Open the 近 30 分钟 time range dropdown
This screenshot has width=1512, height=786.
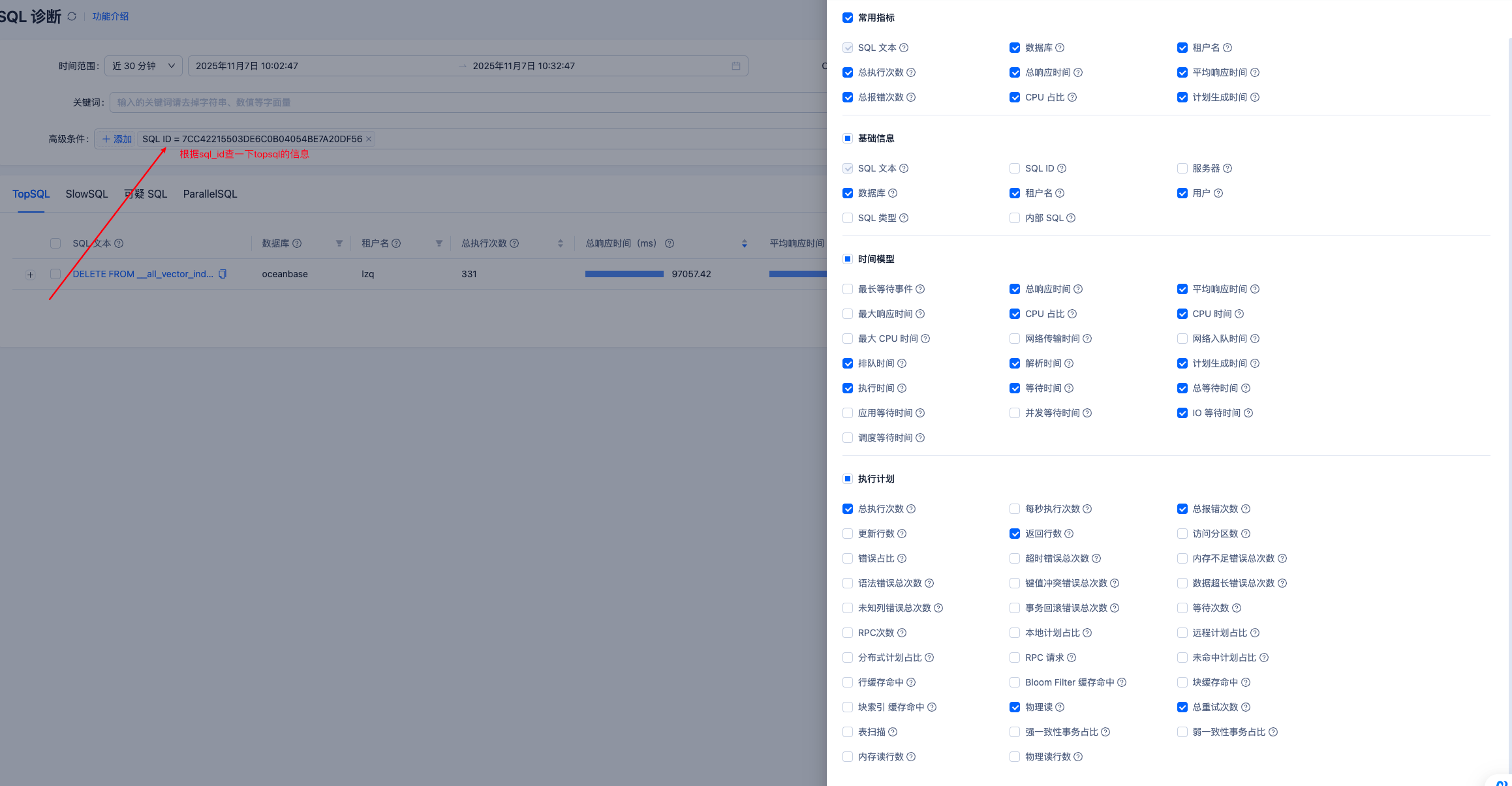143,66
